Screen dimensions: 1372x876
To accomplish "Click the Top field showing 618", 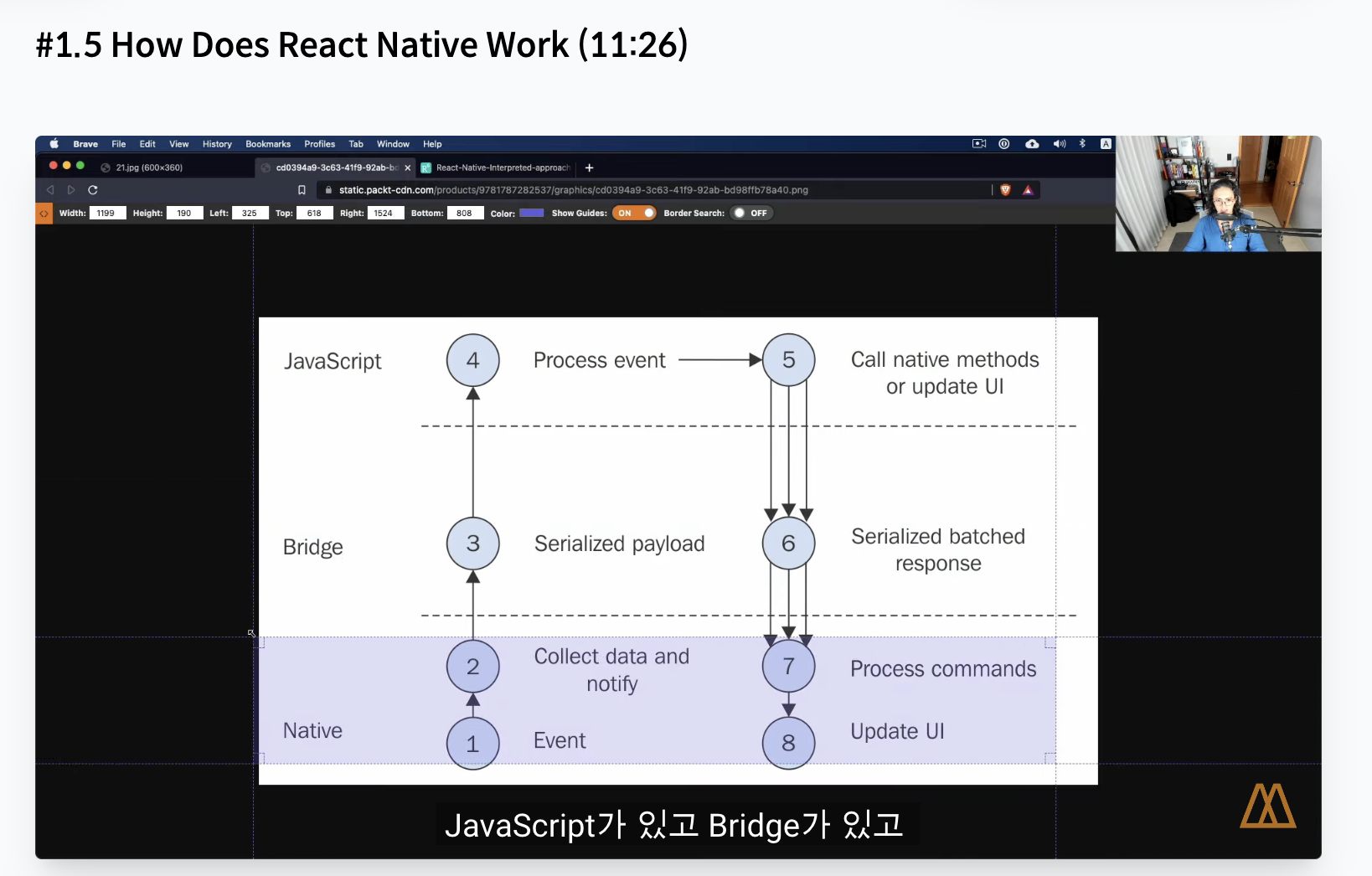I will (315, 214).
